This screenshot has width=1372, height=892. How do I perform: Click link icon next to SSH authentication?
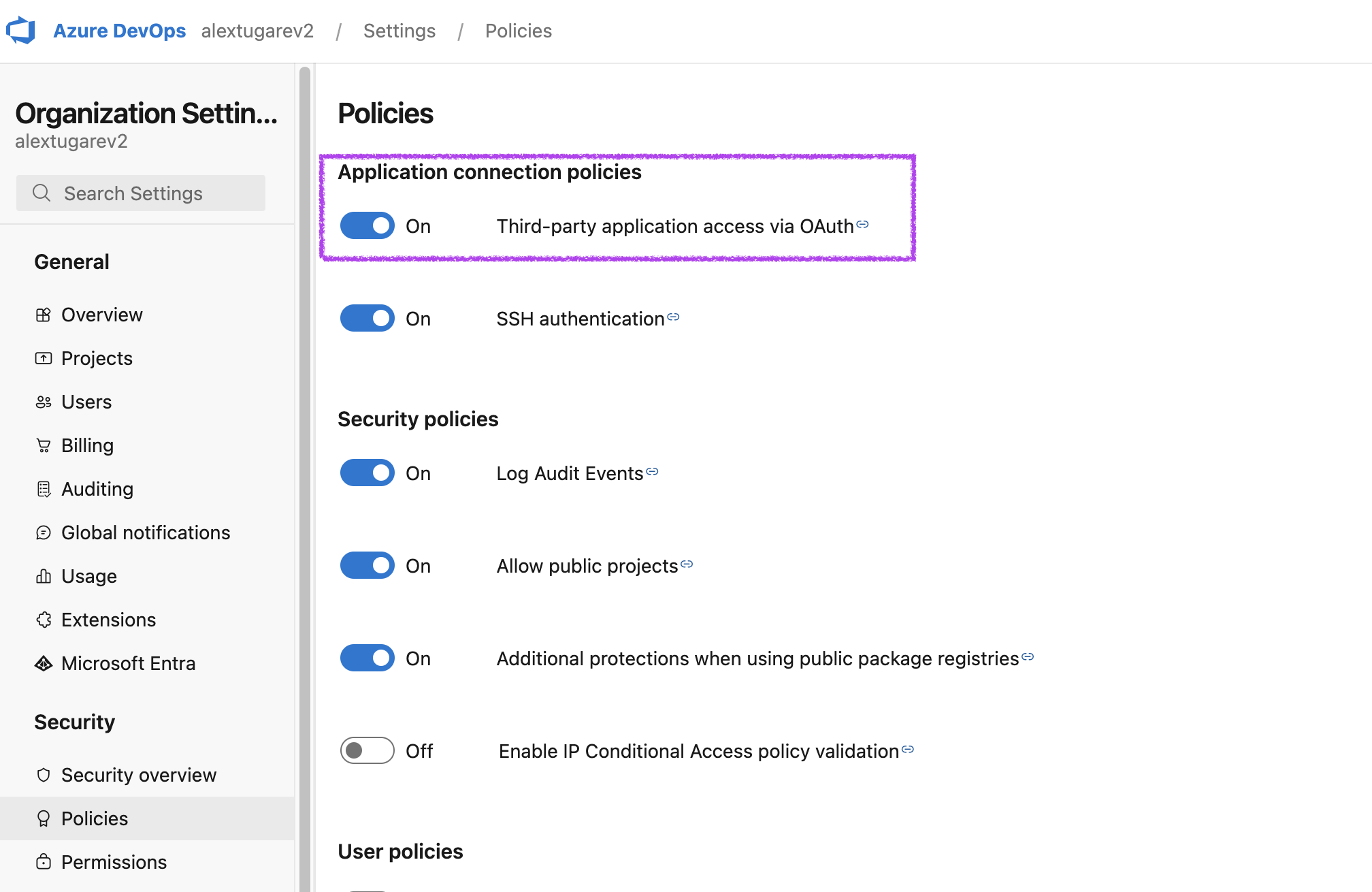click(673, 317)
